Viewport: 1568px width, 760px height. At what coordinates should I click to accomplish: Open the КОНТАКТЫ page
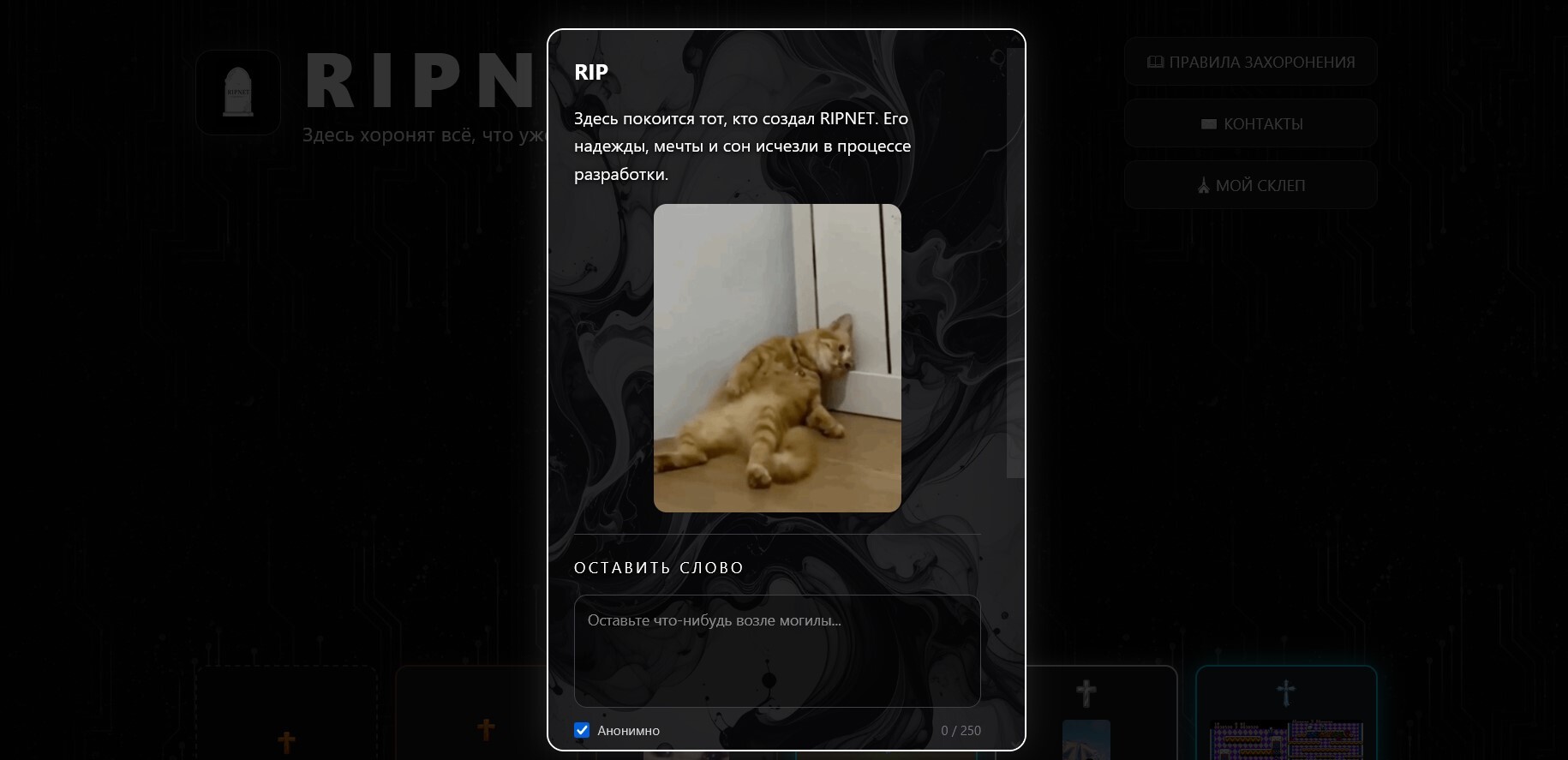coord(1251,123)
